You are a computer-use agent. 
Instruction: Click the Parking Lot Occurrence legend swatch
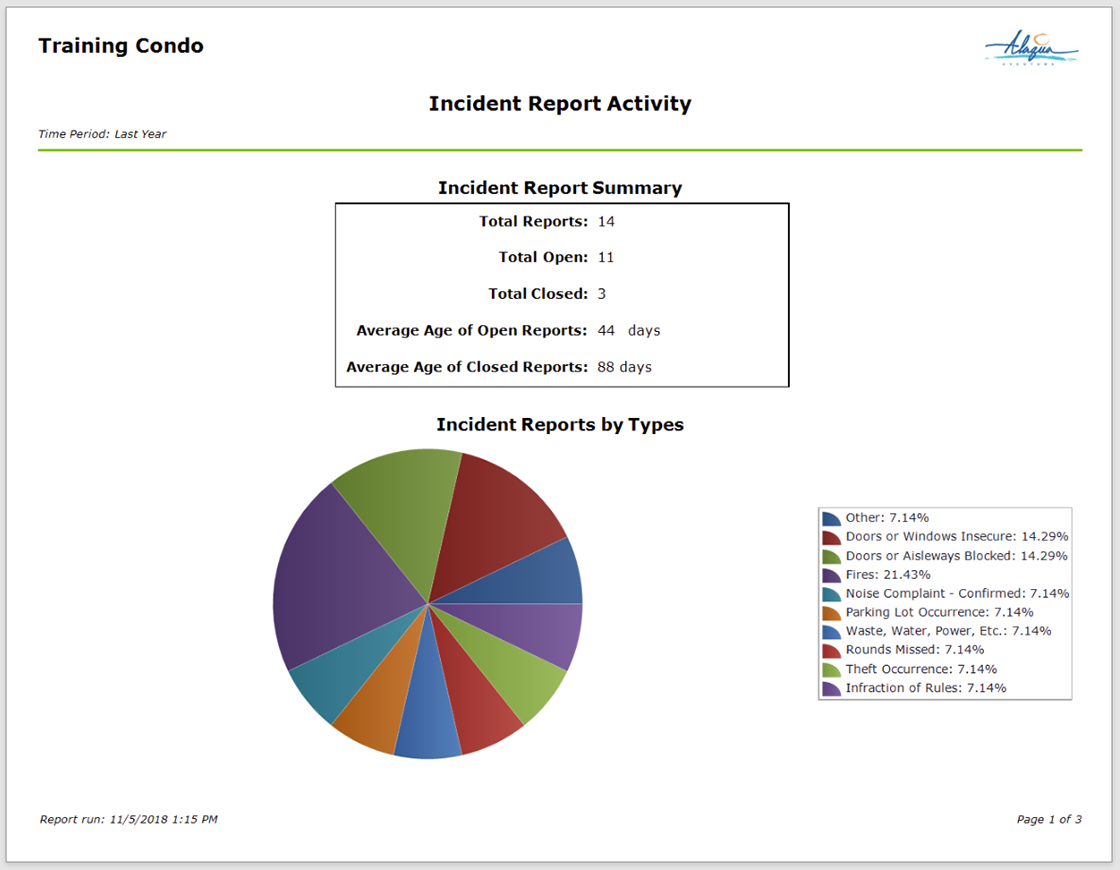[831, 612]
